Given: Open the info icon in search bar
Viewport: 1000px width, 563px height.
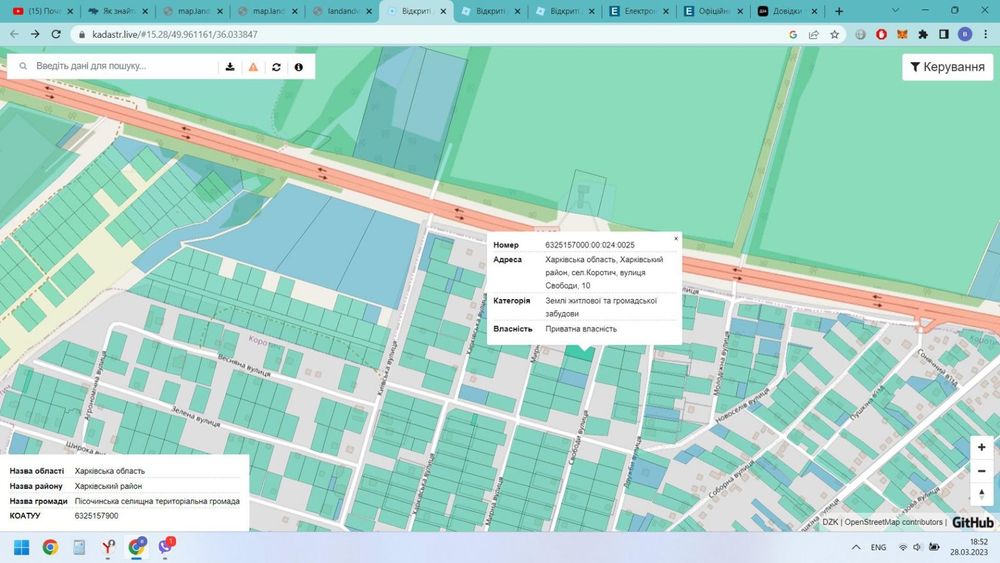Looking at the screenshot, I should (299, 67).
